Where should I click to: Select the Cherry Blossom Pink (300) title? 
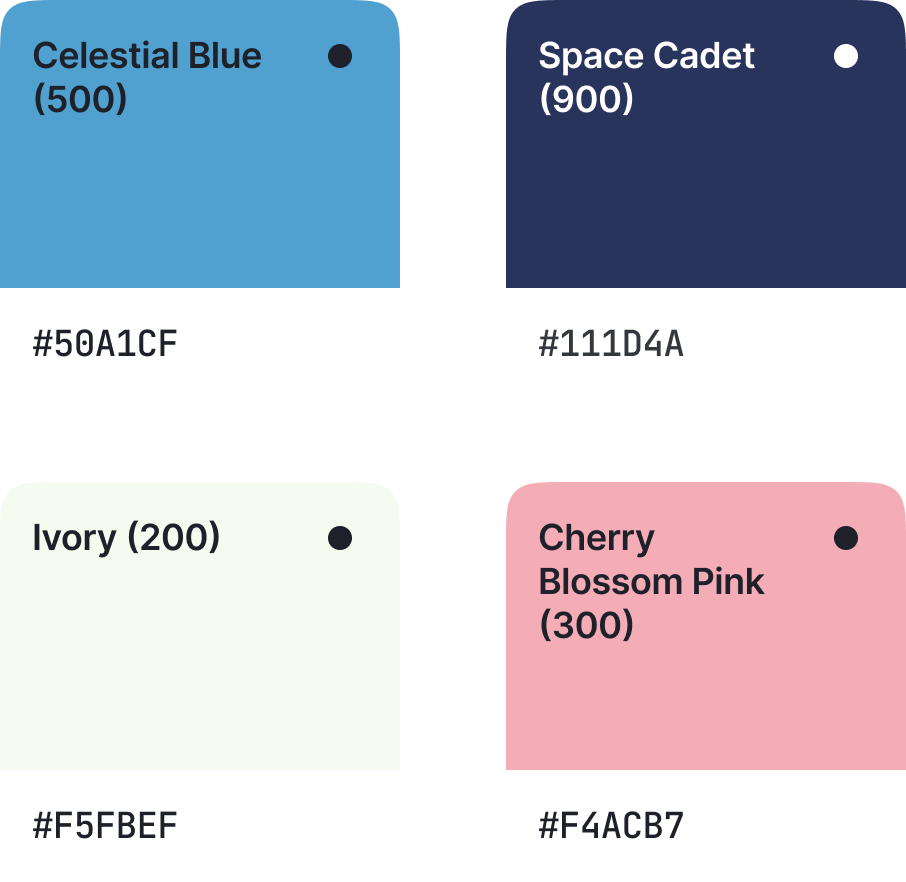click(x=651, y=581)
